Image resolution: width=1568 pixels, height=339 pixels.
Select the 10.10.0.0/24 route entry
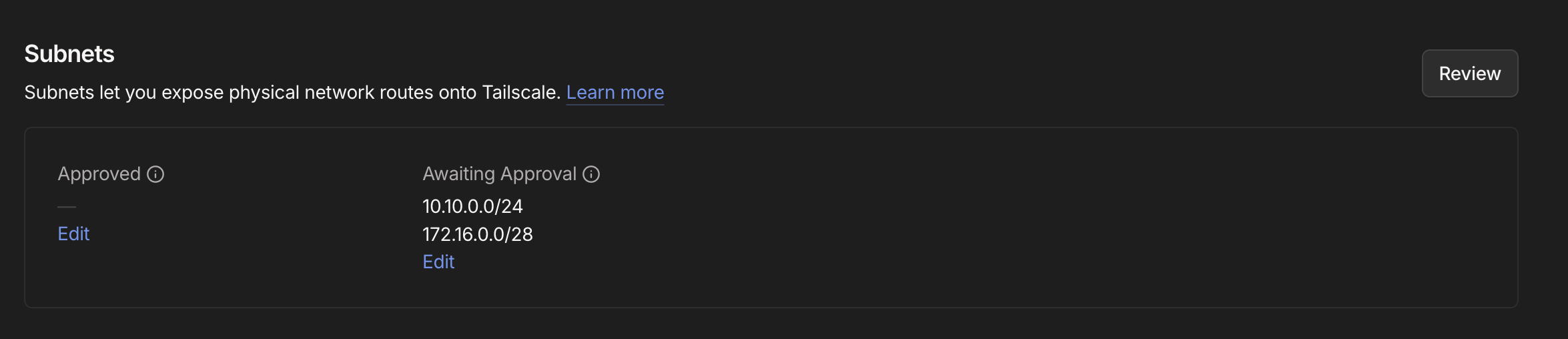point(472,206)
